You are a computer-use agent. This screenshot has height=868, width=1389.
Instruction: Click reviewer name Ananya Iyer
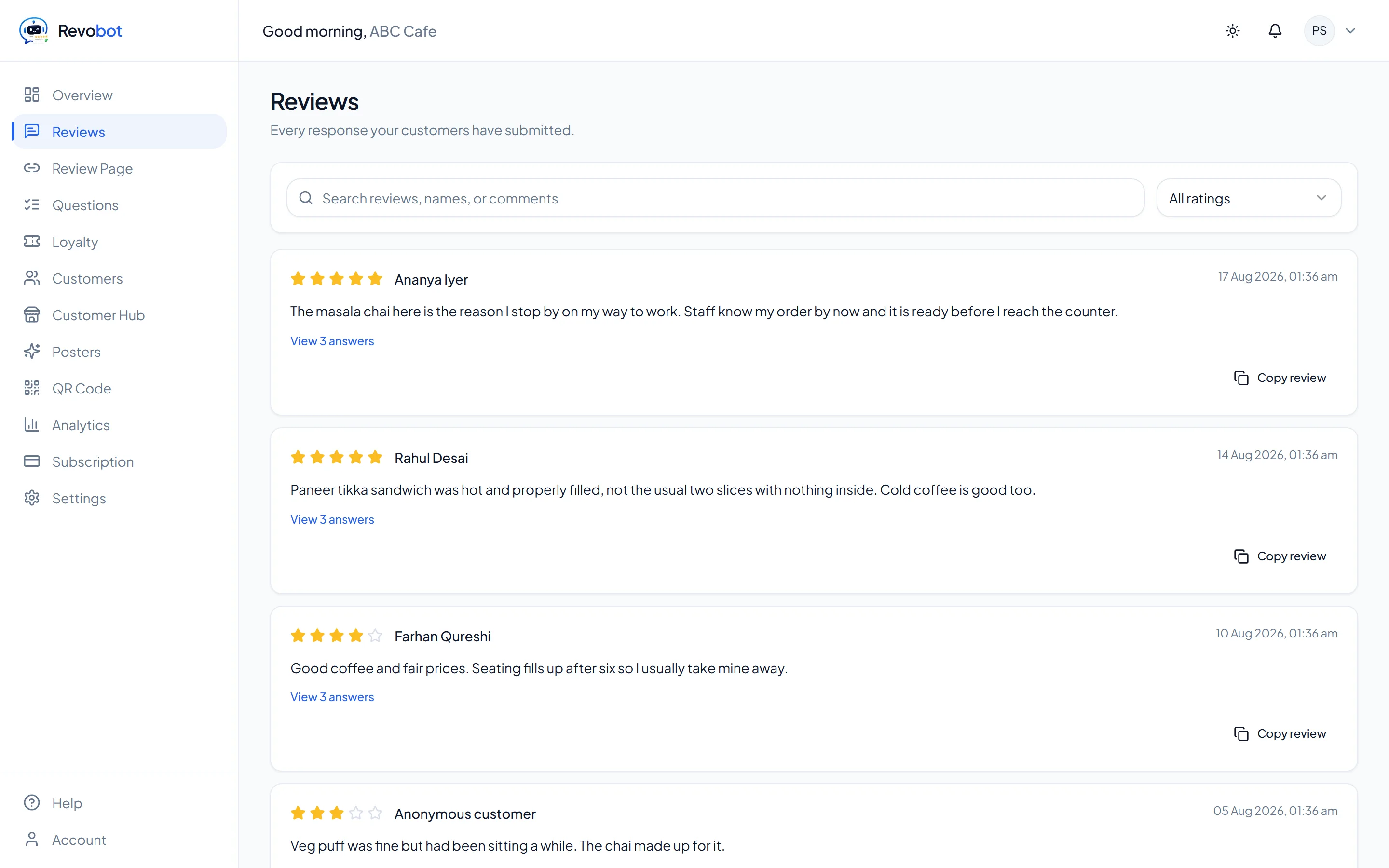pyautogui.click(x=431, y=280)
